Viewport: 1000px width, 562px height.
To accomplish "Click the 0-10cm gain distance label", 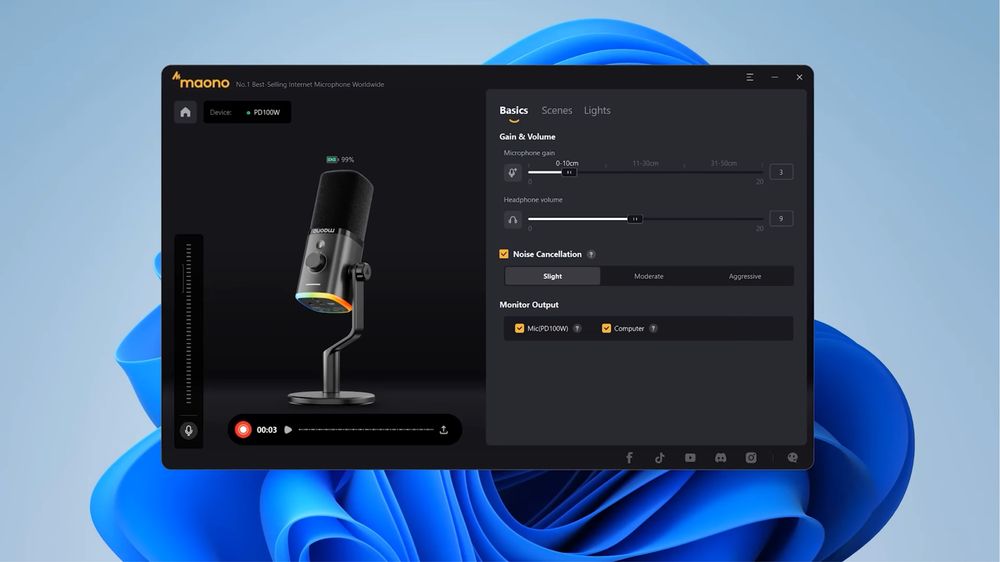I will point(567,163).
